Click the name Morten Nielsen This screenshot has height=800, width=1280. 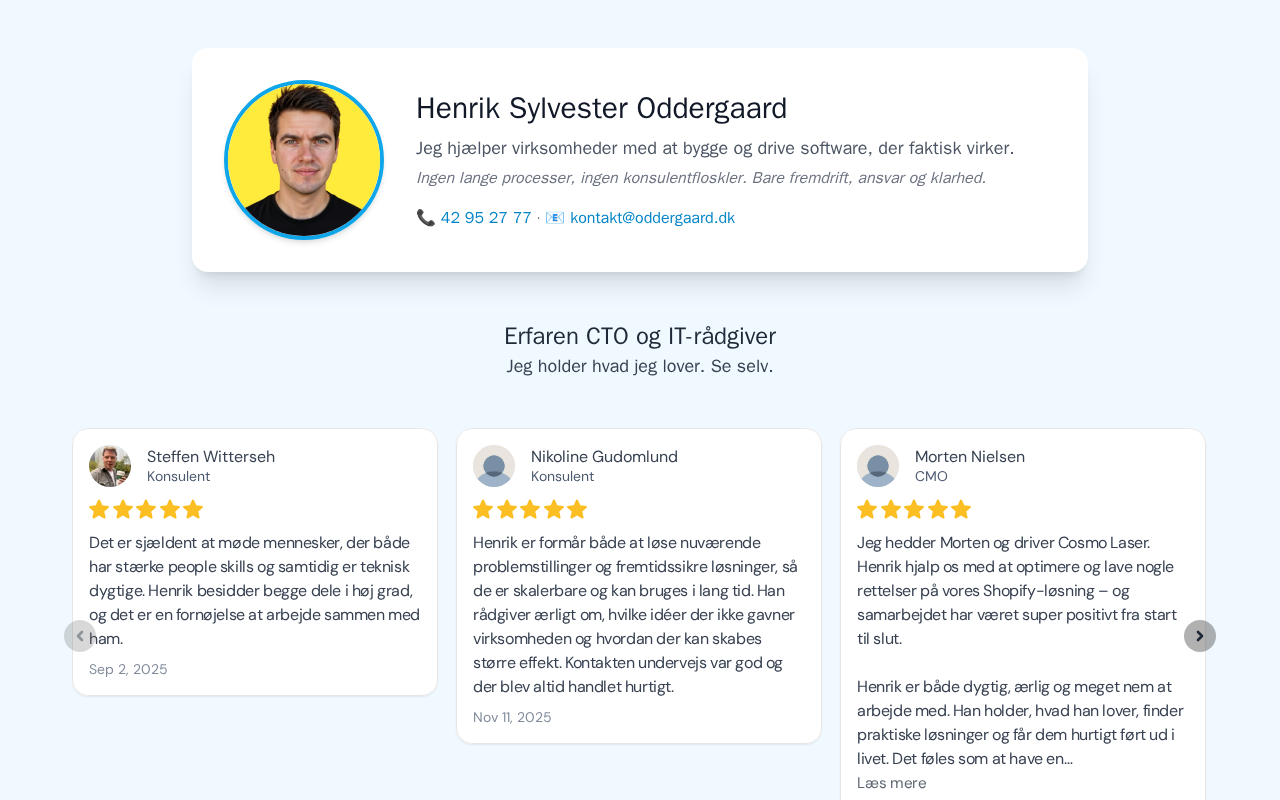970,457
